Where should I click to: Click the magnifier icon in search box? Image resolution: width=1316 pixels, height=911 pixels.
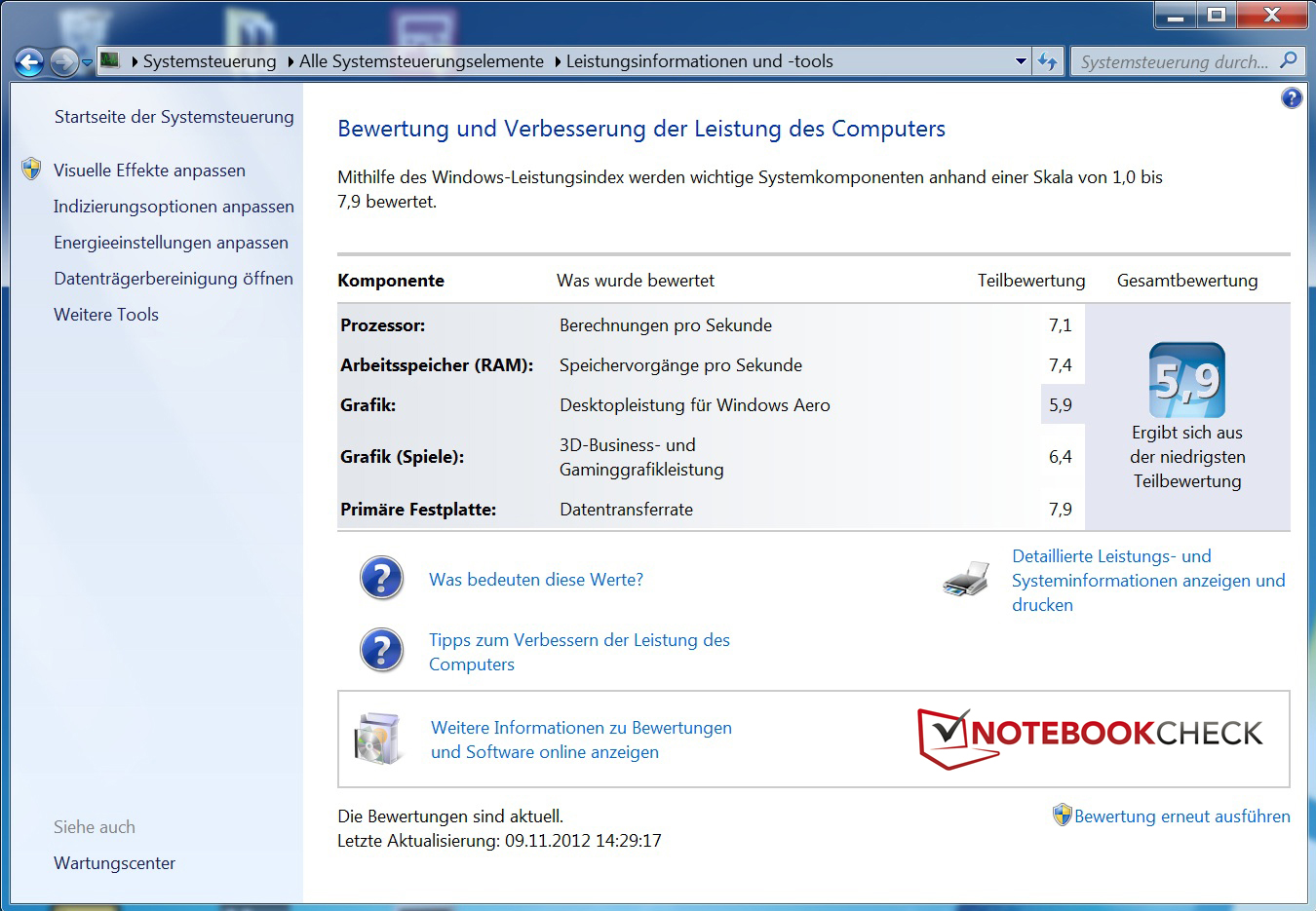[x=1289, y=60]
